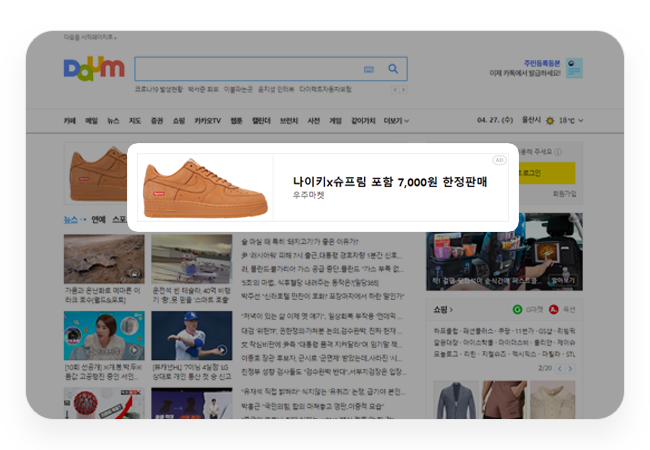Show previous trending keywords with left arrow
Image resolution: width=650 pixels, height=450 pixels.
click(x=395, y=90)
